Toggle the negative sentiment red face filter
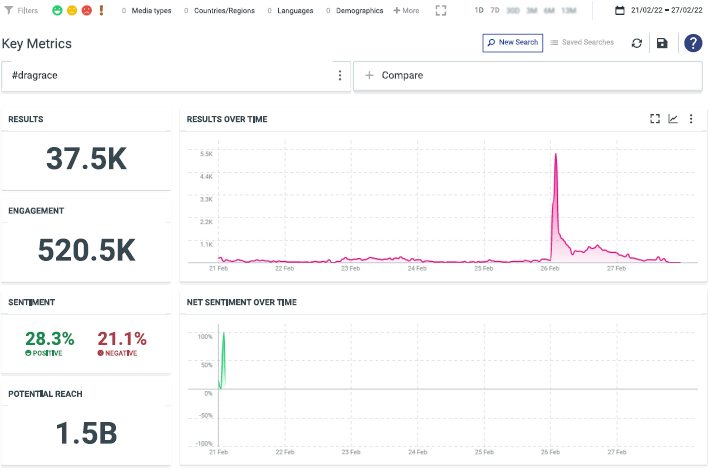This screenshot has height=470, width=722. [x=86, y=11]
